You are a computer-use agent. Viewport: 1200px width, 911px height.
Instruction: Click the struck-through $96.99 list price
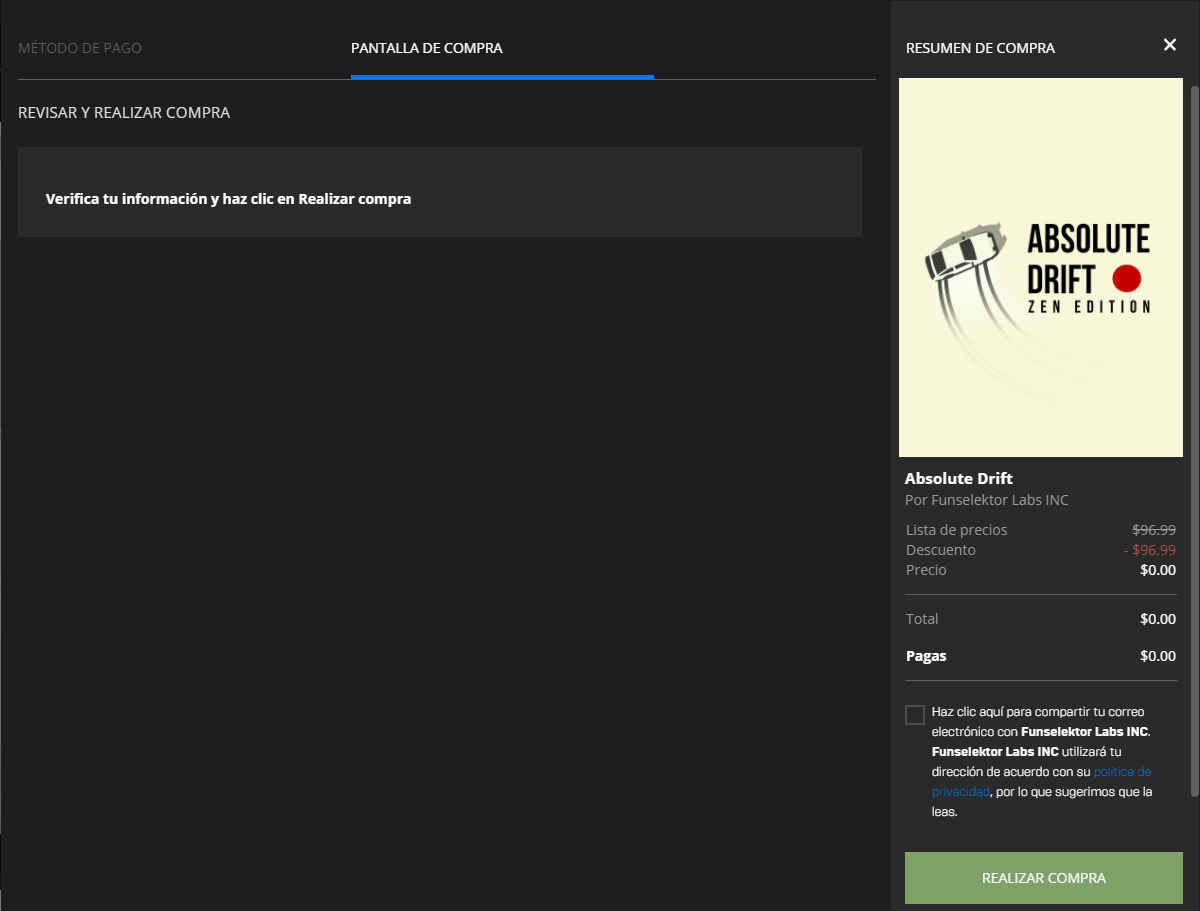1154,530
